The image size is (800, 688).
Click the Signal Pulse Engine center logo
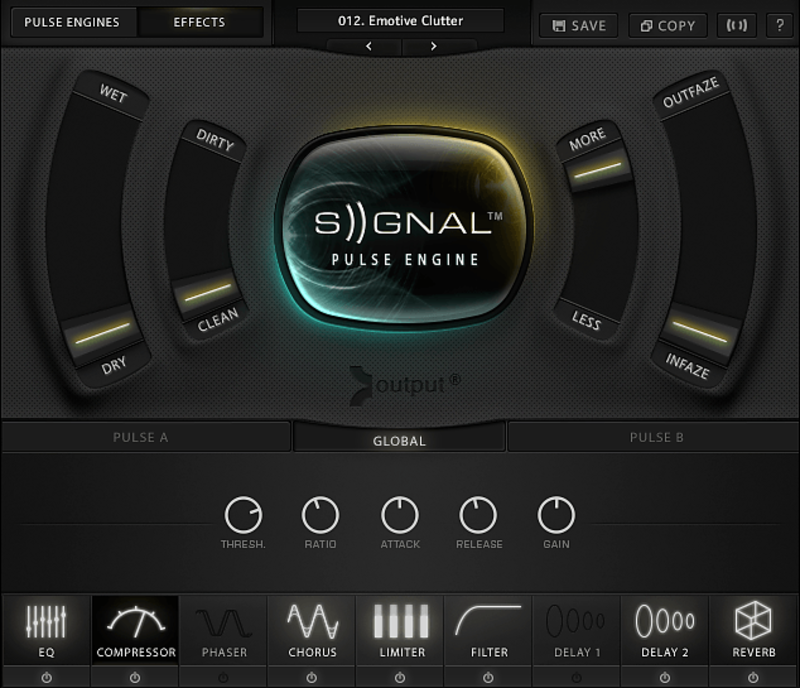click(403, 229)
